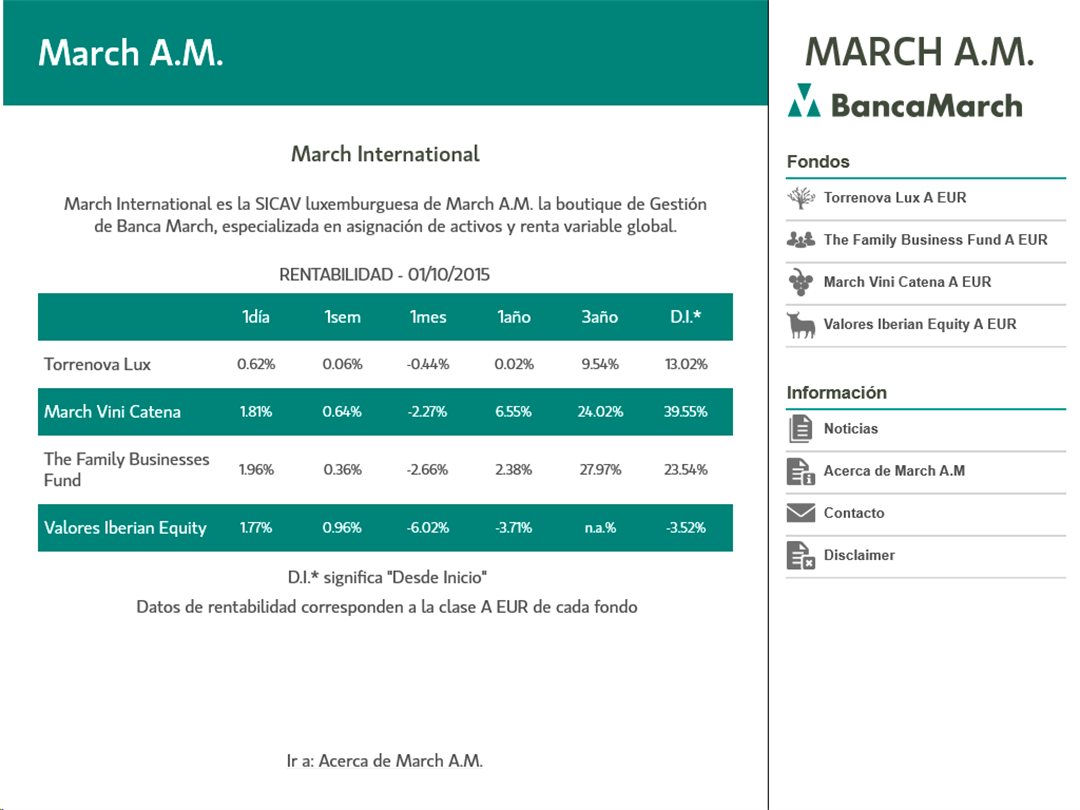Click the 'Datos de rentabilidad' footnote

coord(386,607)
